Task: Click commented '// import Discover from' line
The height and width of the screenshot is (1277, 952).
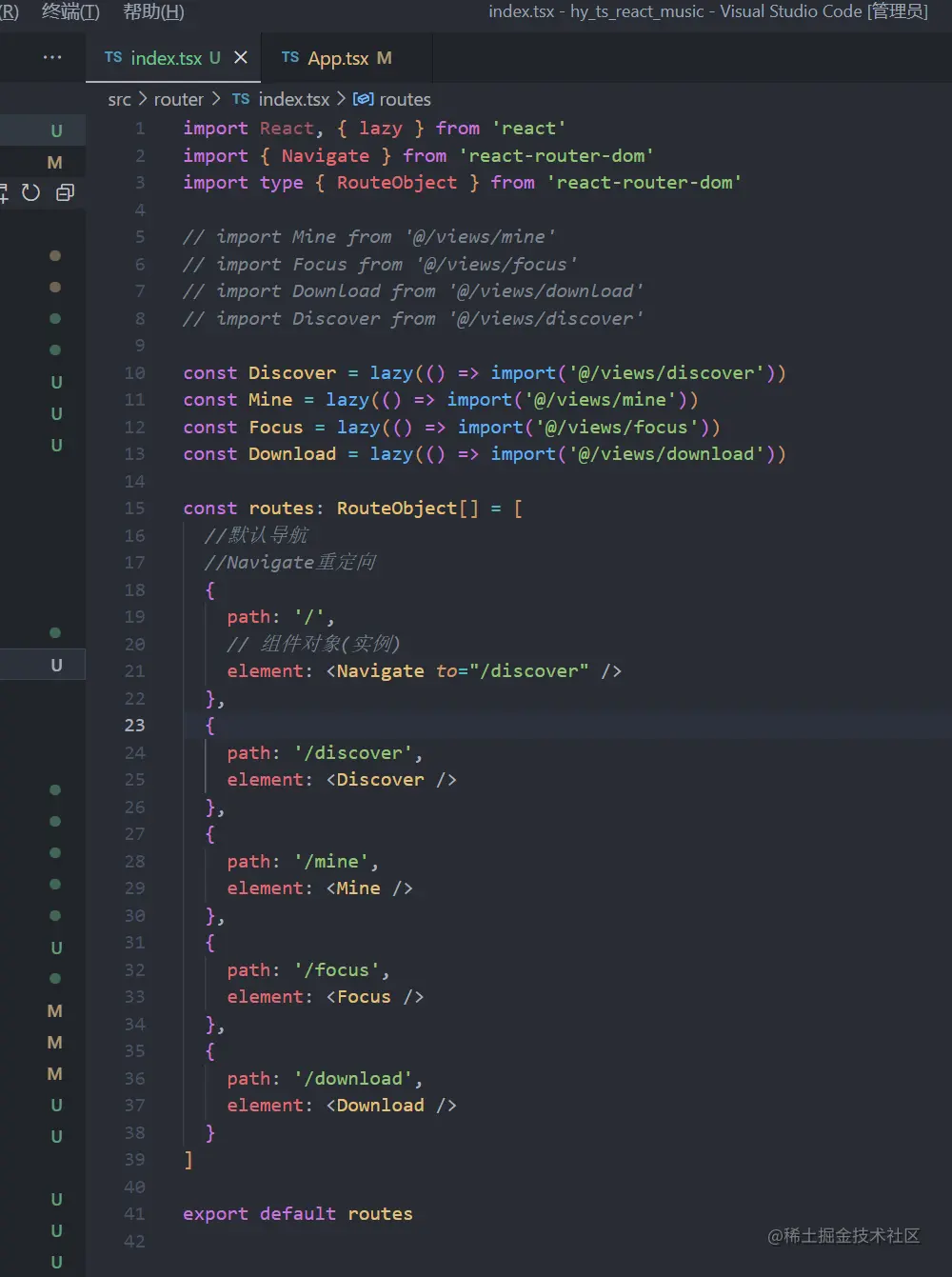Action: [413, 319]
